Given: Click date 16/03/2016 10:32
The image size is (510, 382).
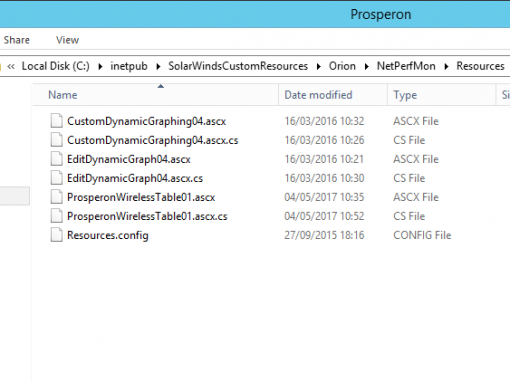Looking at the screenshot, I should pyautogui.click(x=324, y=121).
